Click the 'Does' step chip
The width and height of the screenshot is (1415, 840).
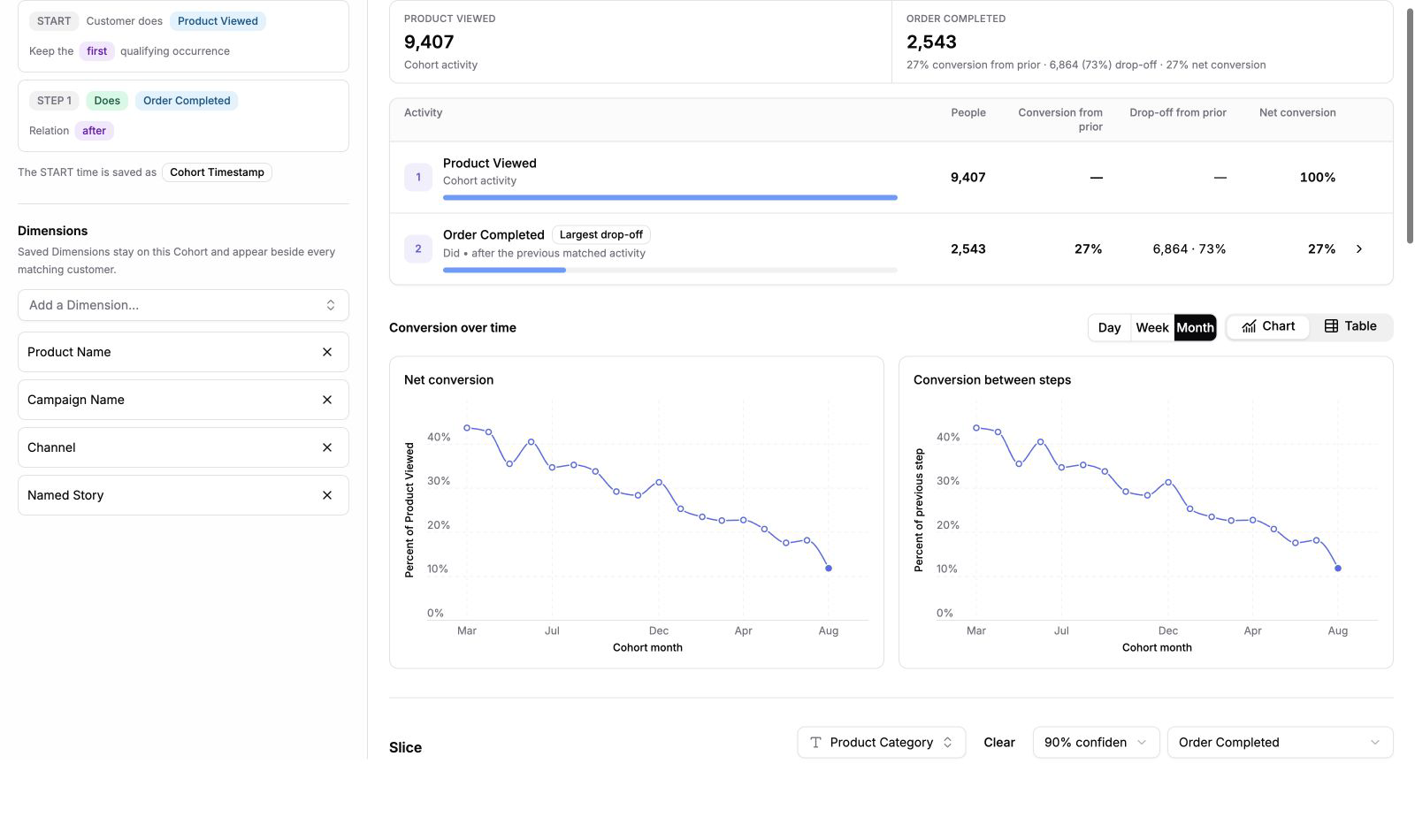[107, 101]
